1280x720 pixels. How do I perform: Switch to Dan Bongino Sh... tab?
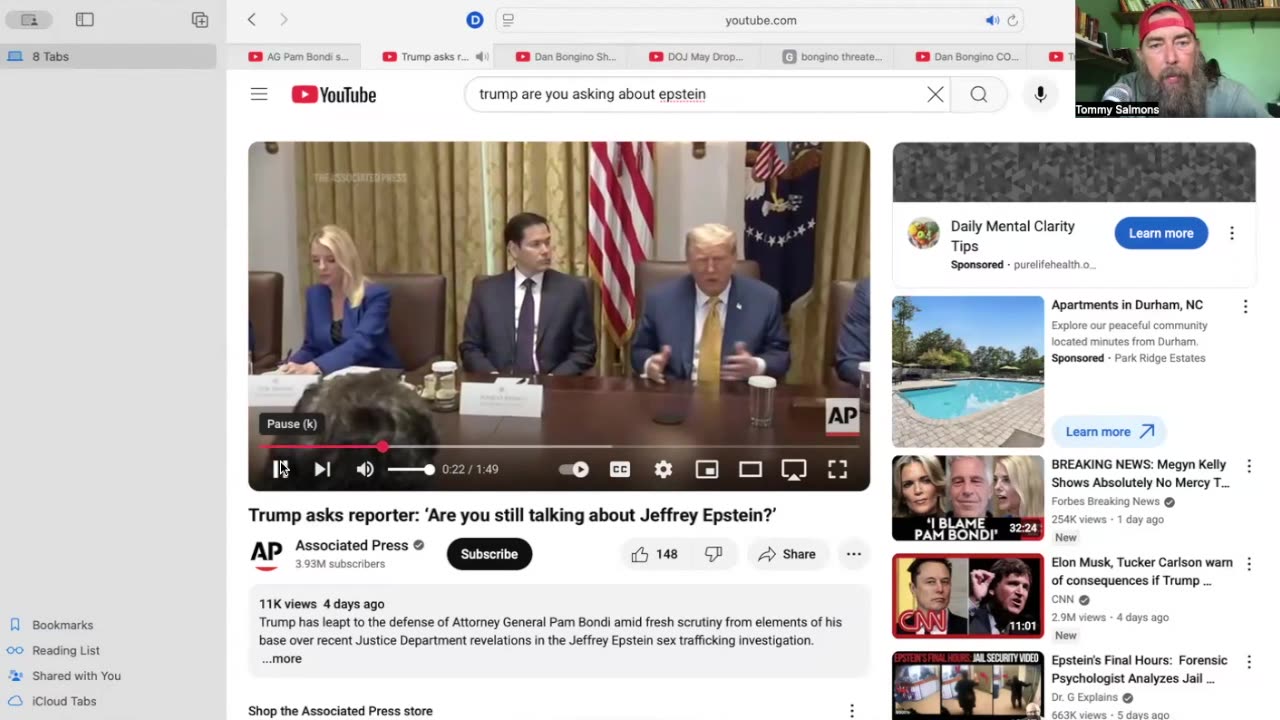pyautogui.click(x=566, y=57)
